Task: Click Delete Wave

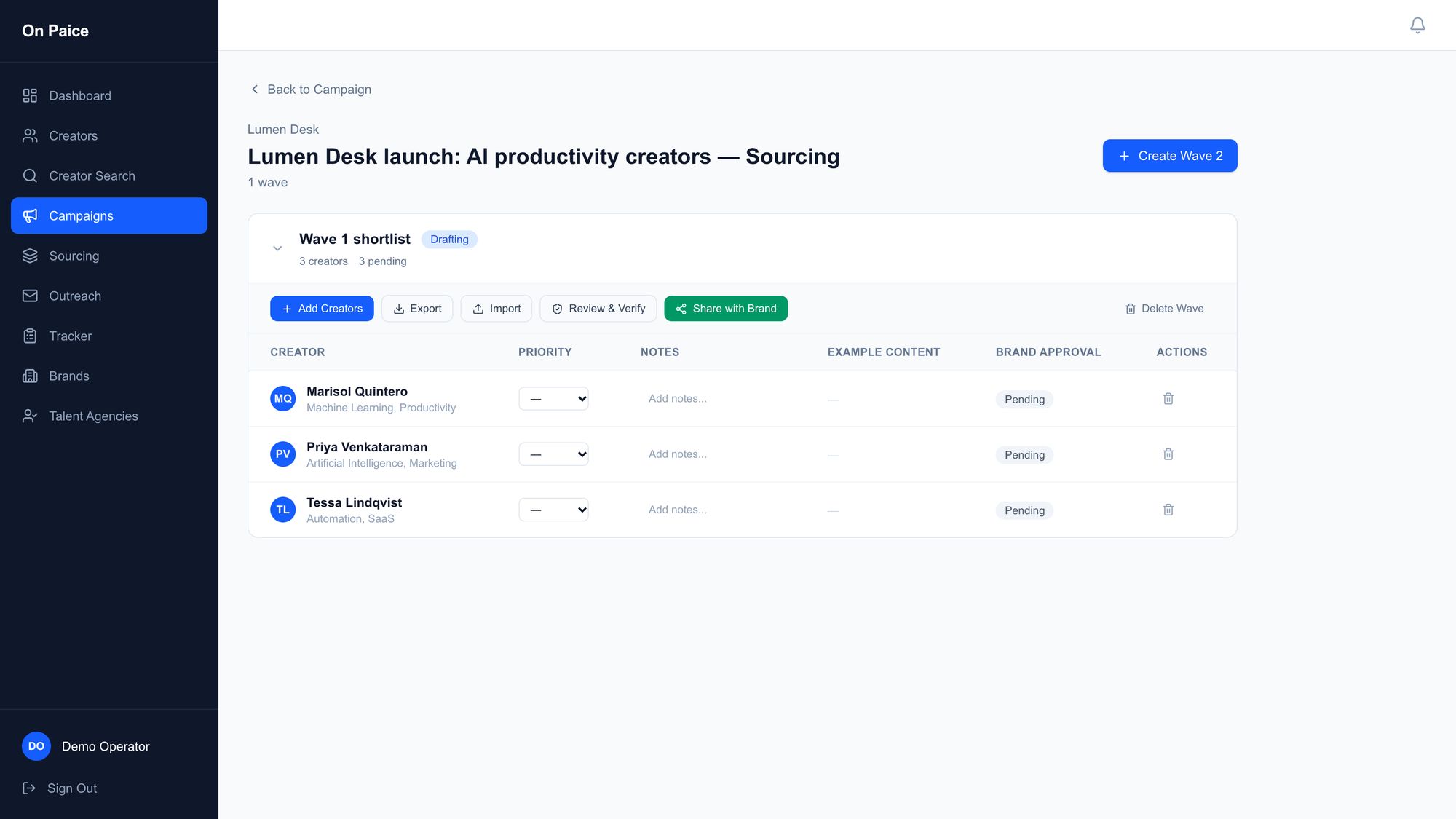Action: coord(1164,309)
